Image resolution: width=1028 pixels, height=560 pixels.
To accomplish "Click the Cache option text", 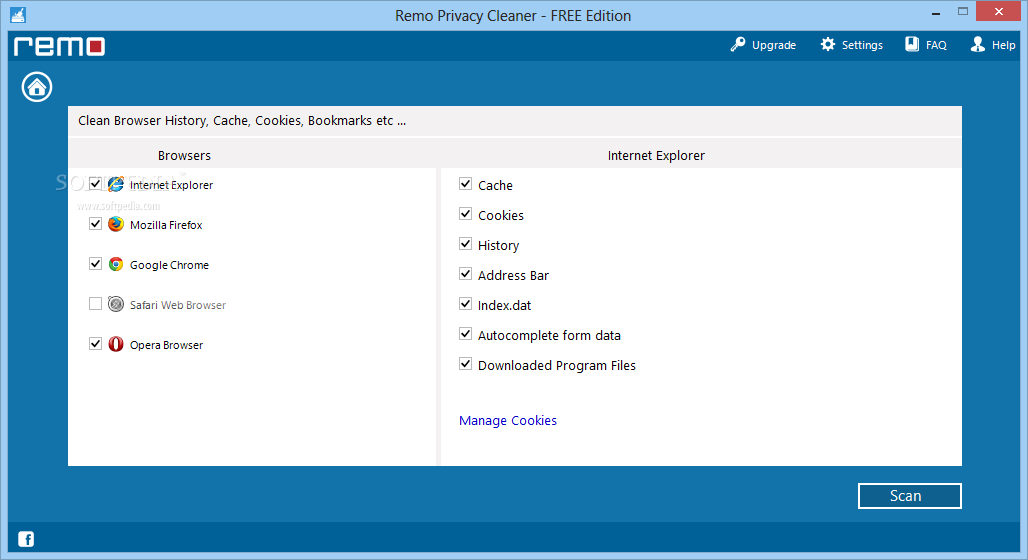I will point(495,186).
